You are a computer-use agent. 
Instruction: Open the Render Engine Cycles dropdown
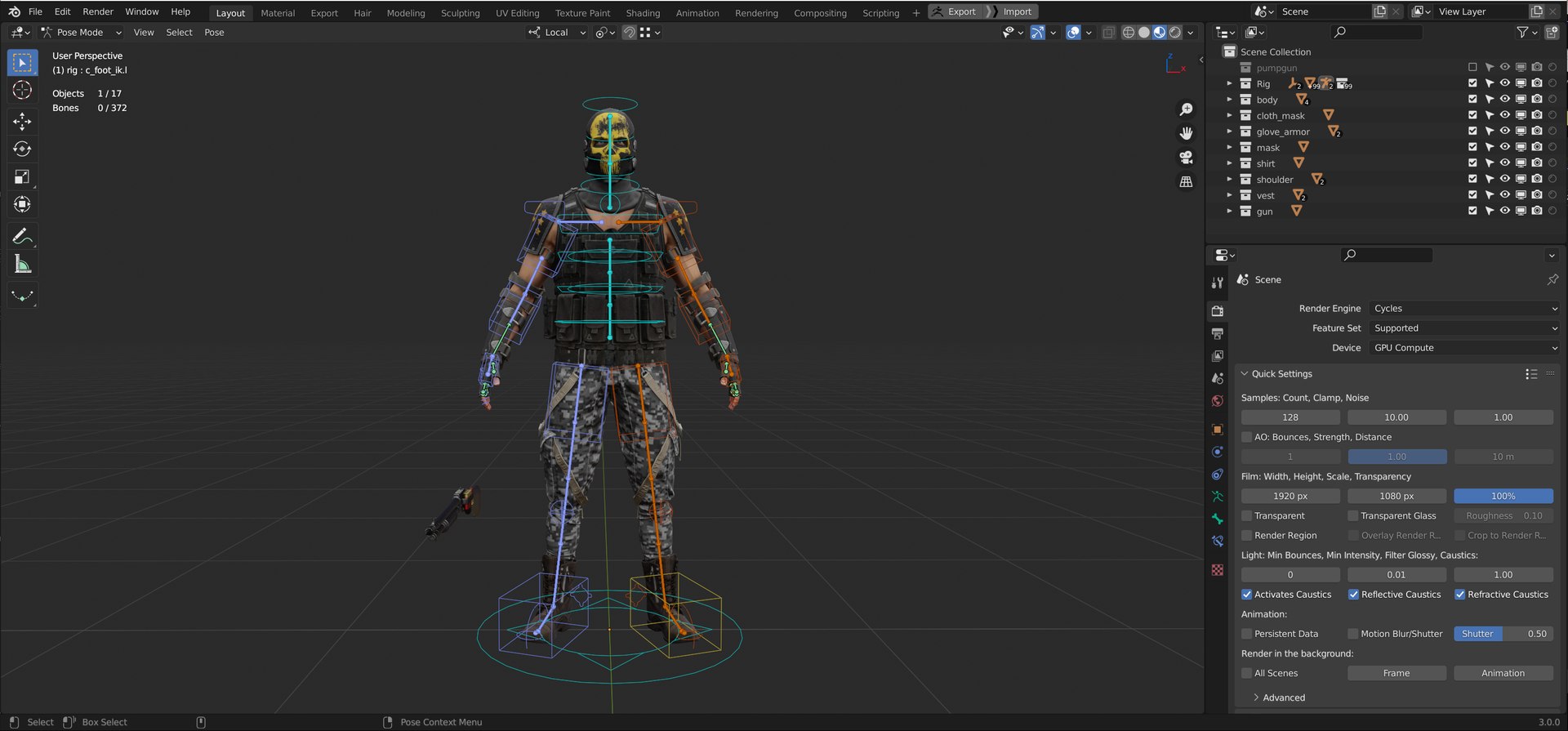1465,309
